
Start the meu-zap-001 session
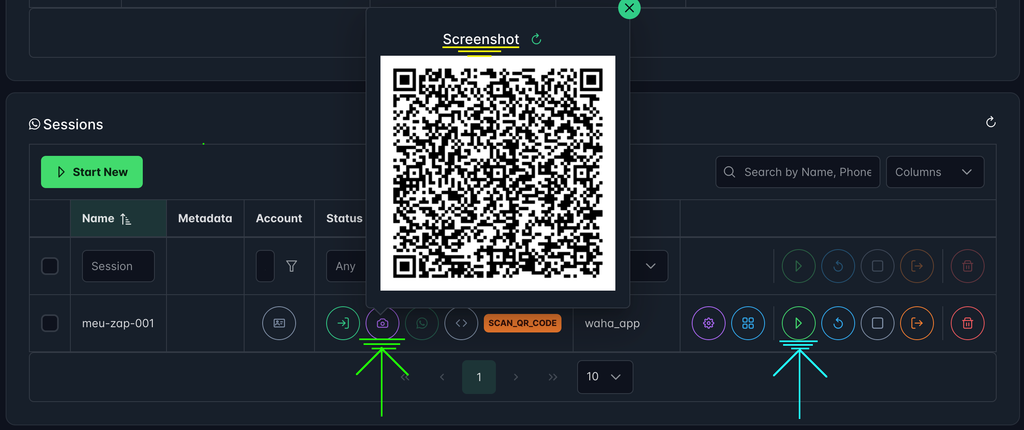tap(798, 323)
